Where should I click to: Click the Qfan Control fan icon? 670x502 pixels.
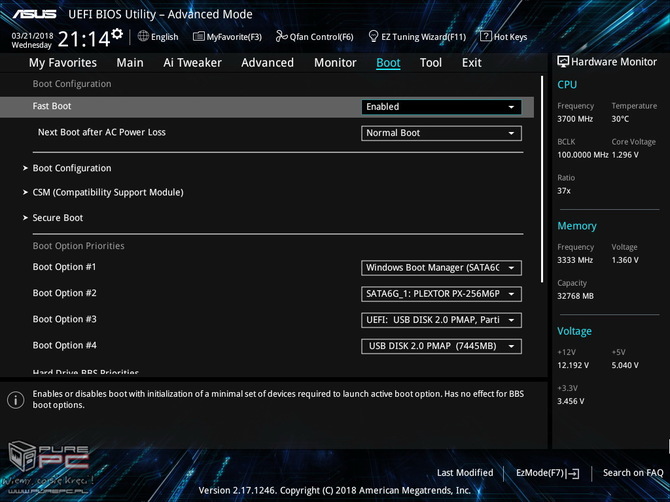(281, 36)
